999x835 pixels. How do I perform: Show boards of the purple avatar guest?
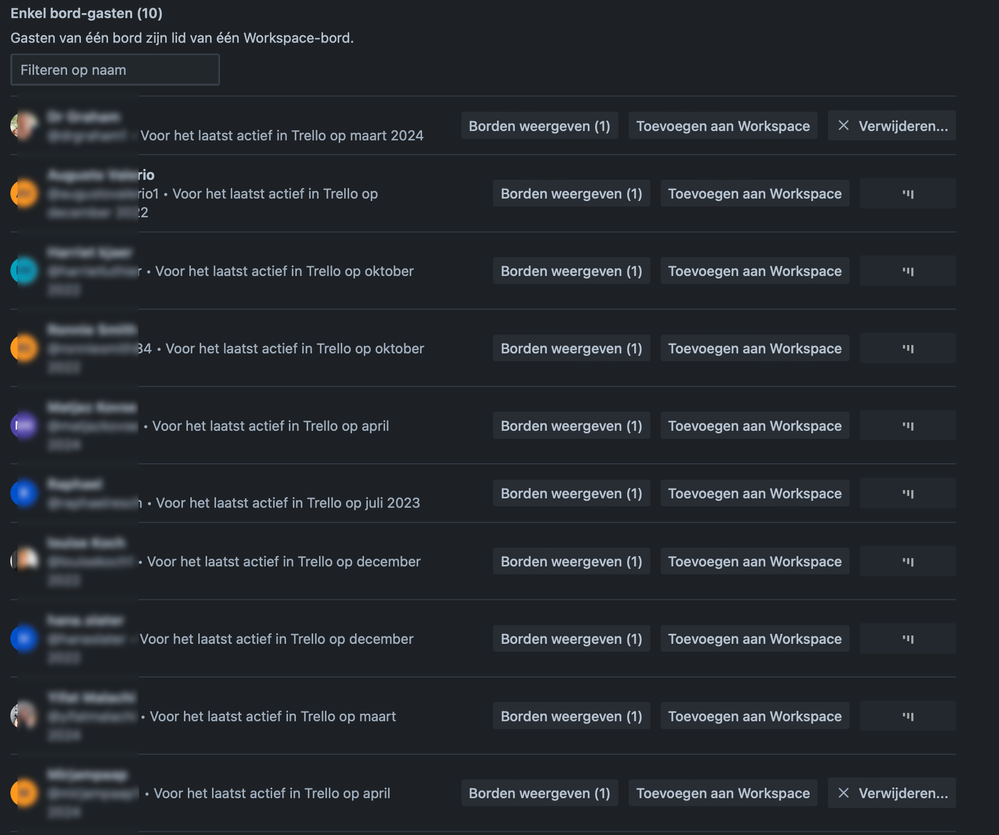(571, 425)
